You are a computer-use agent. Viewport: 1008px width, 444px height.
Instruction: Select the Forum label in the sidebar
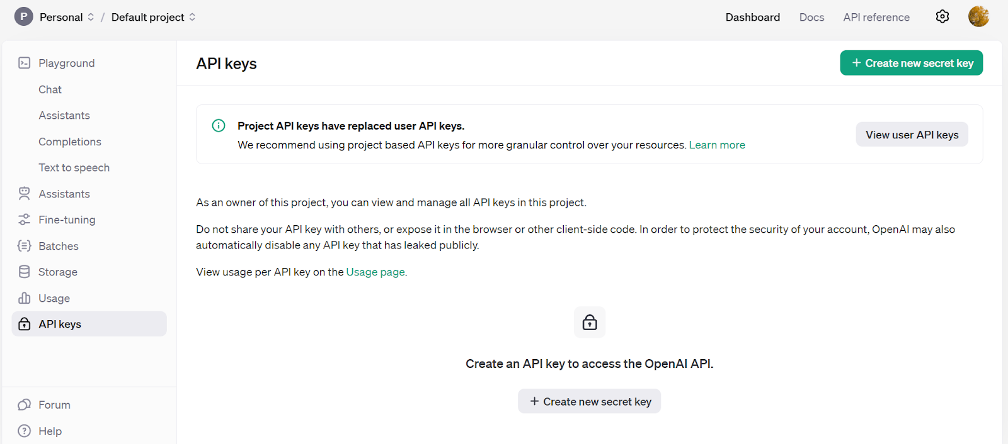(x=55, y=405)
